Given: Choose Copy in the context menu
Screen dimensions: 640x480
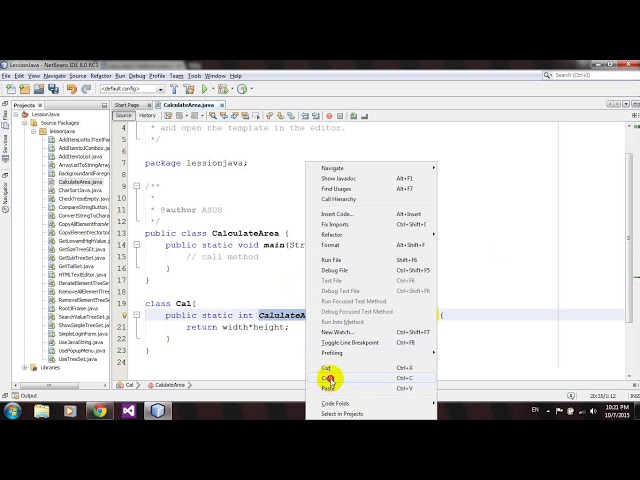Looking at the screenshot, I should [x=371, y=378].
